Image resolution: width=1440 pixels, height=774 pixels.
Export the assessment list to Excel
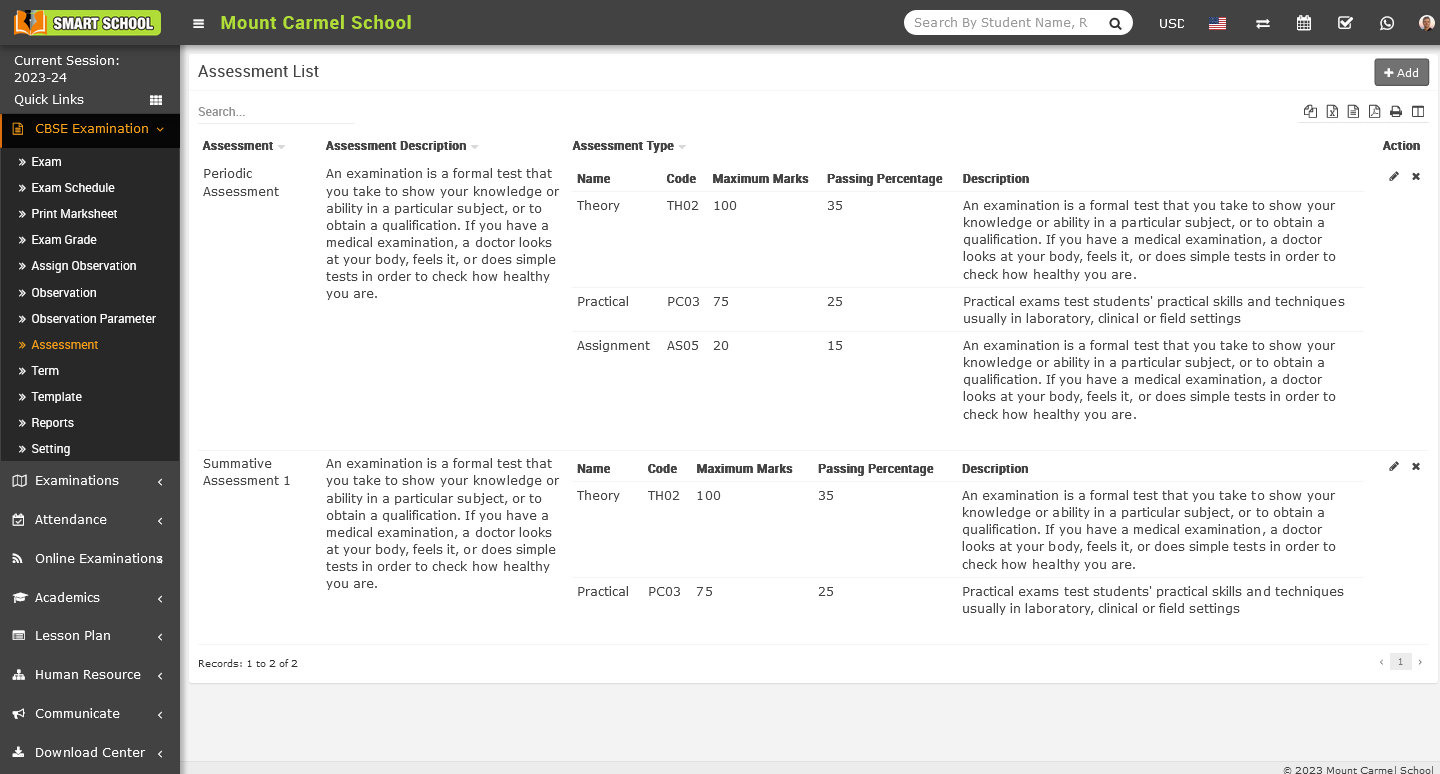coord(1332,111)
